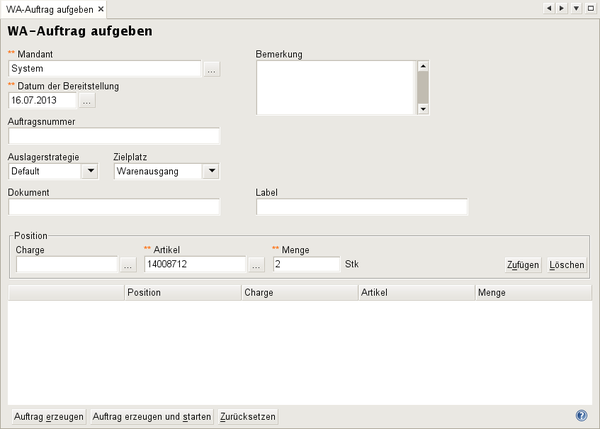Open the Charge lookup button
600x429 pixels.
128,264
